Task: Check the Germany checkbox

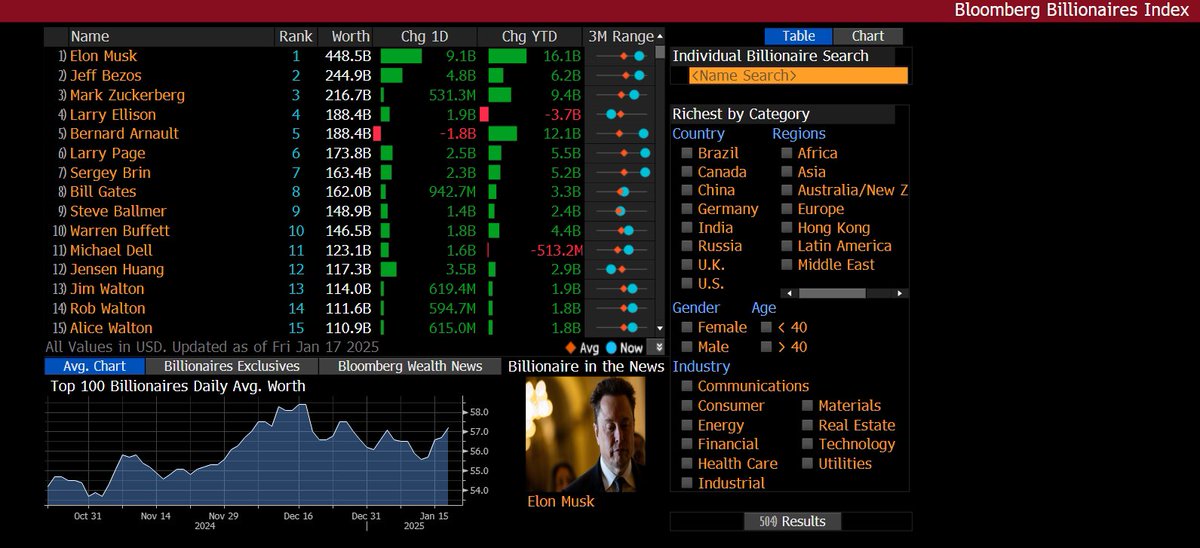Action: (x=687, y=209)
